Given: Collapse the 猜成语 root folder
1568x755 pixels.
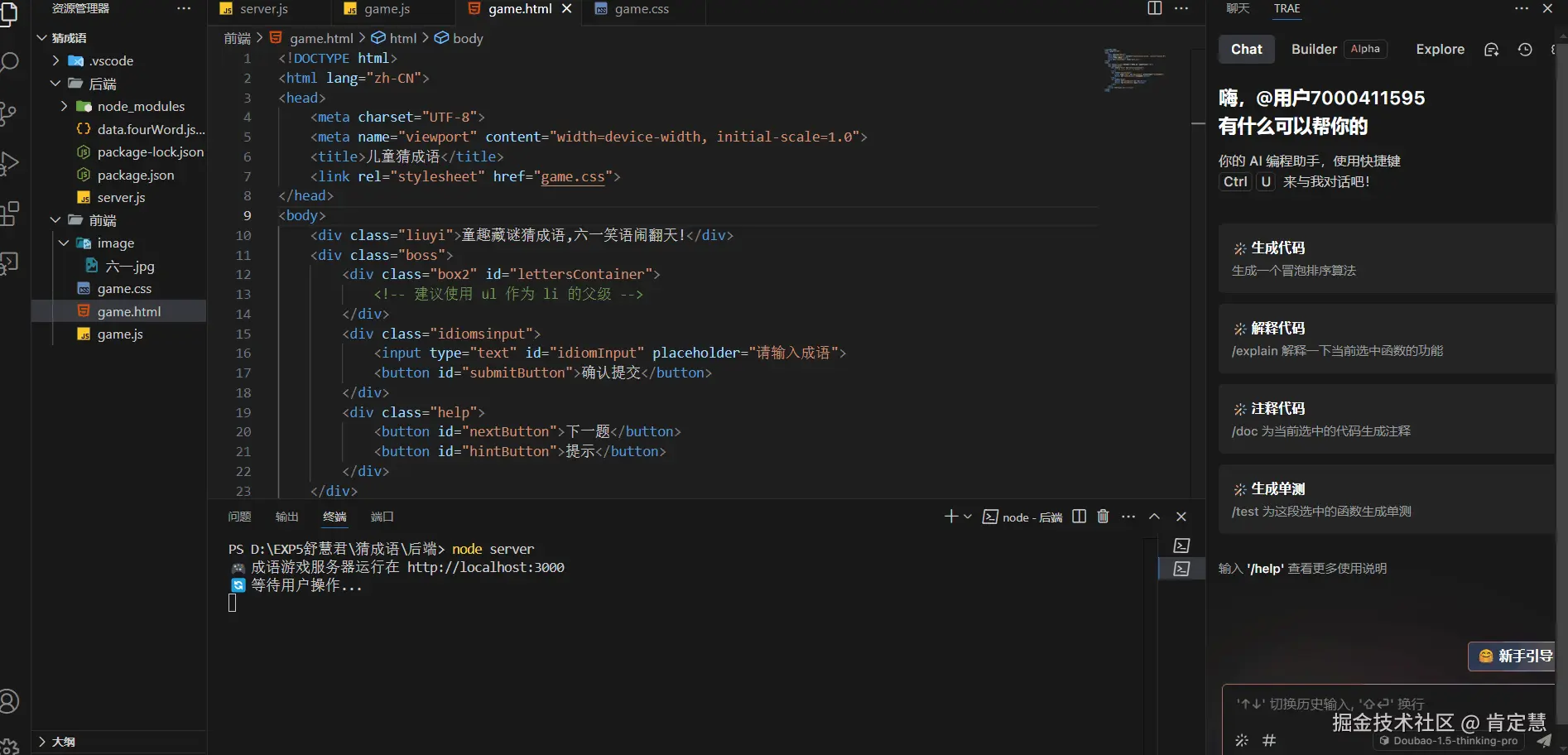Looking at the screenshot, I should tap(42, 38).
